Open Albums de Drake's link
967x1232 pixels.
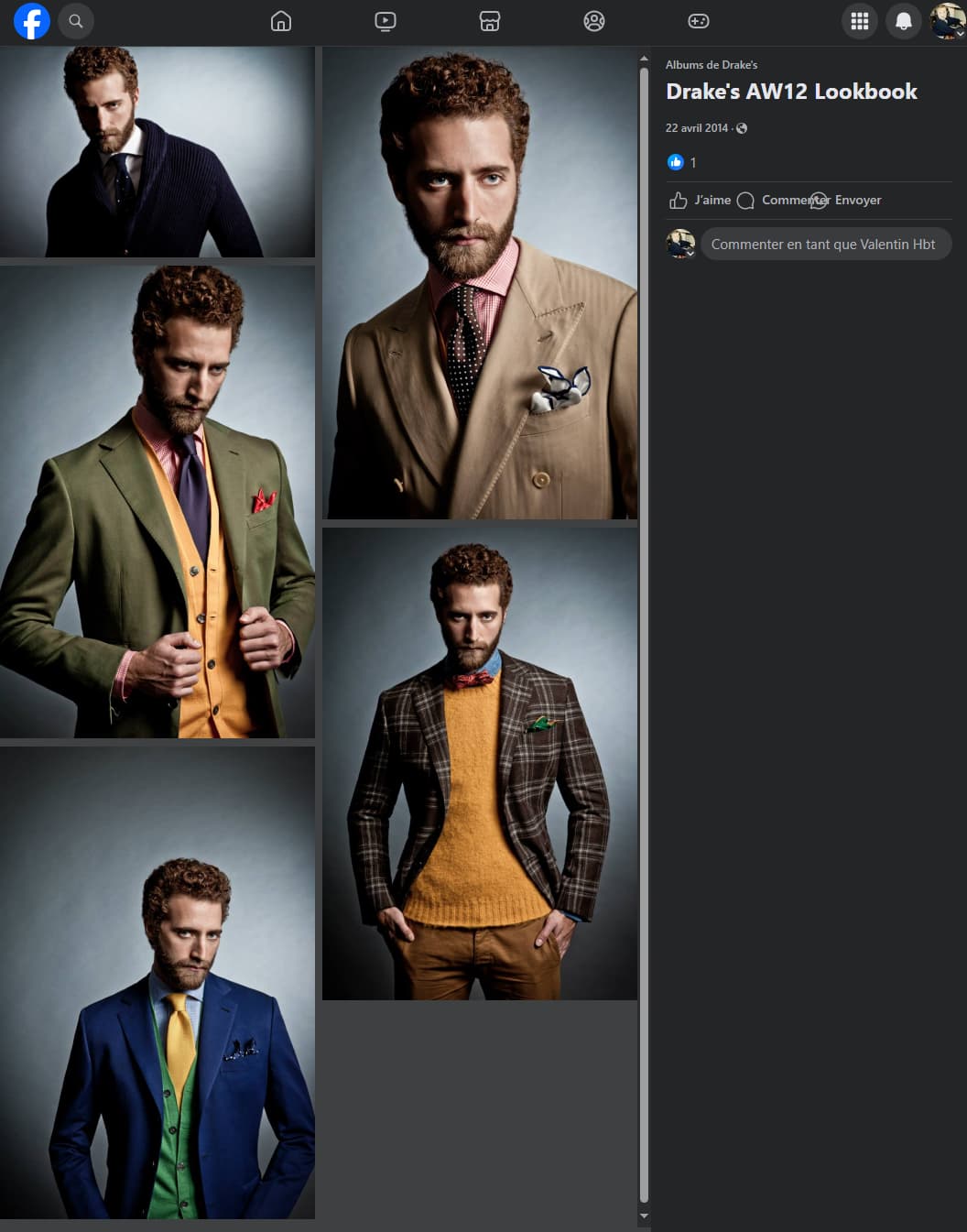pyautogui.click(x=712, y=65)
